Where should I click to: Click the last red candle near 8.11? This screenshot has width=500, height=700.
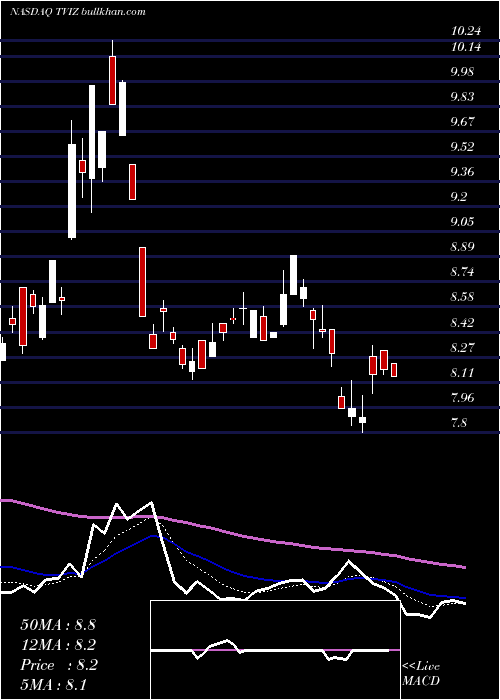tap(394, 370)
